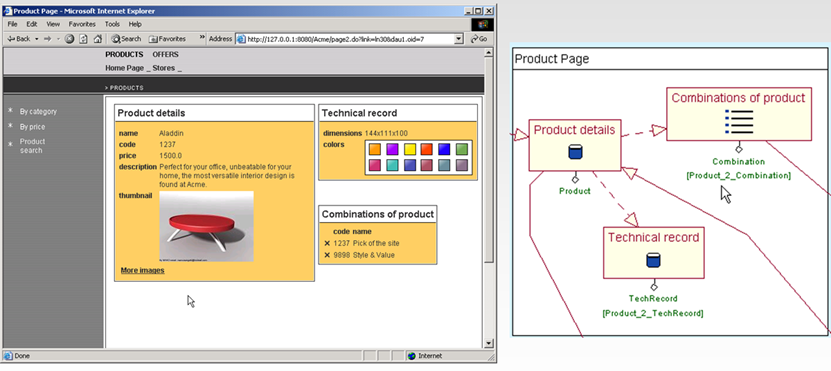Pick the mauve gray color swatch
This screenshot has height=371, width=831.
462,165
